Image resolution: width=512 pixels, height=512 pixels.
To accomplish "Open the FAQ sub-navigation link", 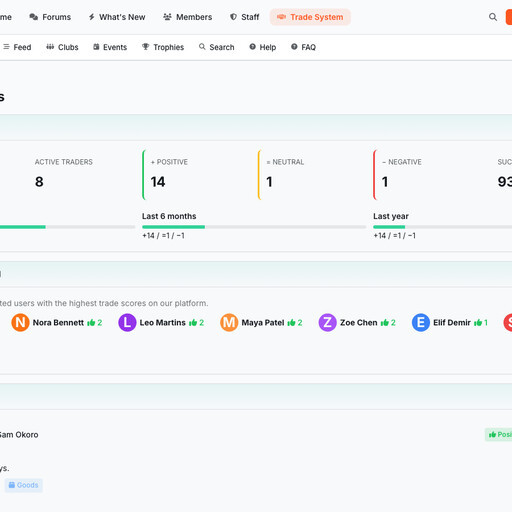I will 303,47.
